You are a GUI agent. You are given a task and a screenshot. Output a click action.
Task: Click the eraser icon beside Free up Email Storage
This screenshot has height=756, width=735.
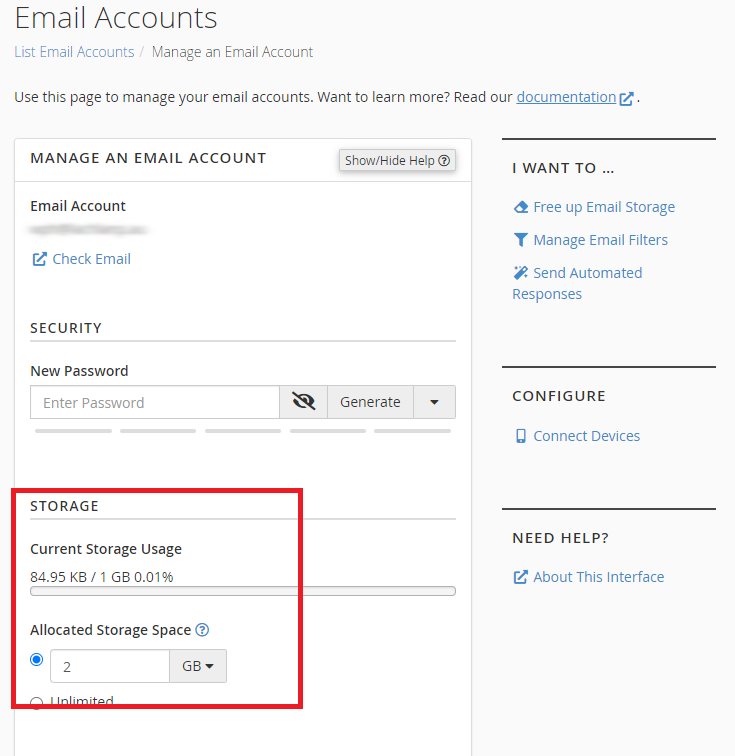[x=520, y=207]
